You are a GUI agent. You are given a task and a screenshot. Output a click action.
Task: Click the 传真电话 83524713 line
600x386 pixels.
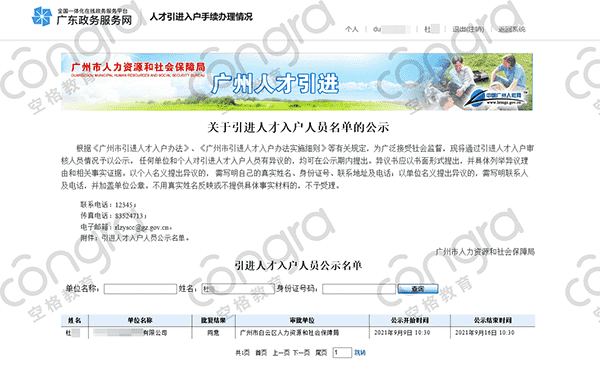(113, 216)
